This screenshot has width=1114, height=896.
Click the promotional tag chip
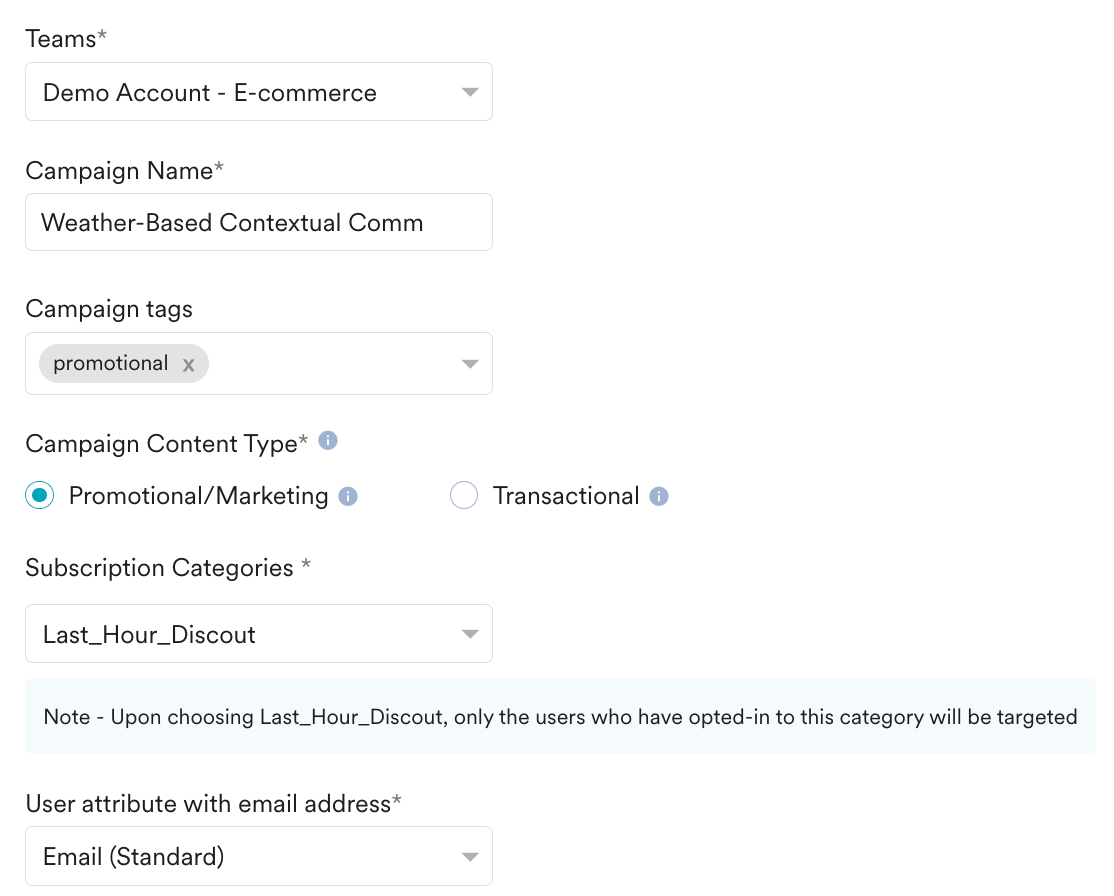111,364
